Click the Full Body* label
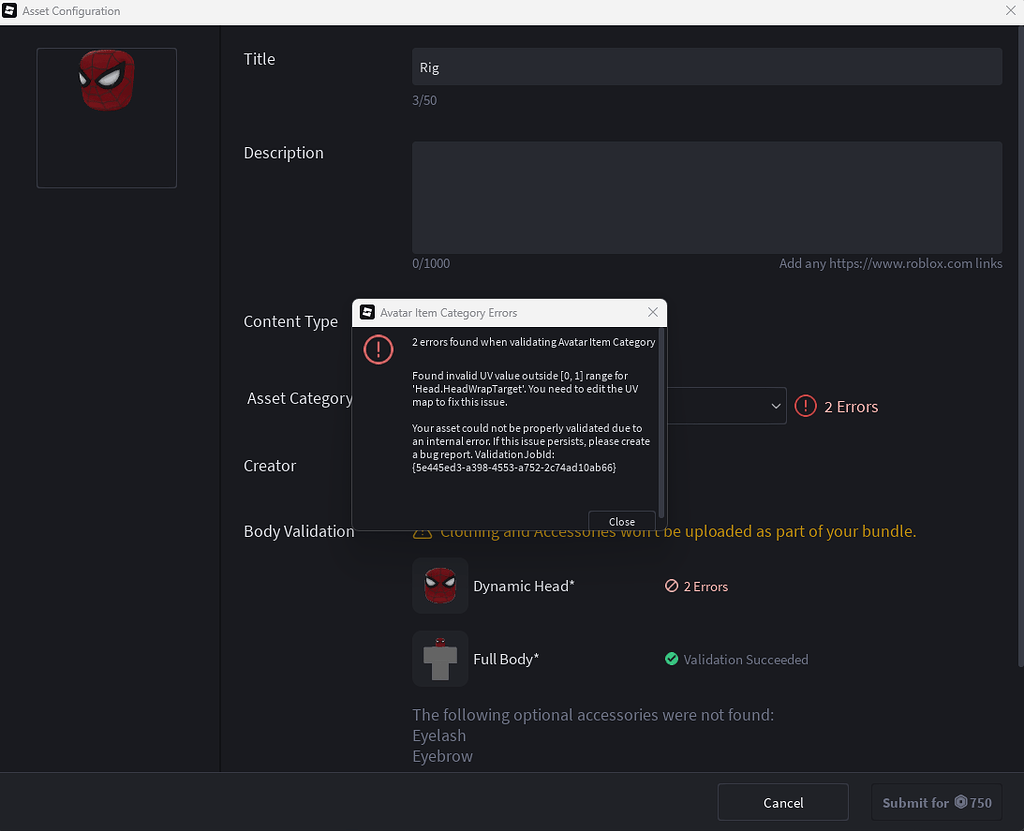The image size is (1024, 831). 506,659
